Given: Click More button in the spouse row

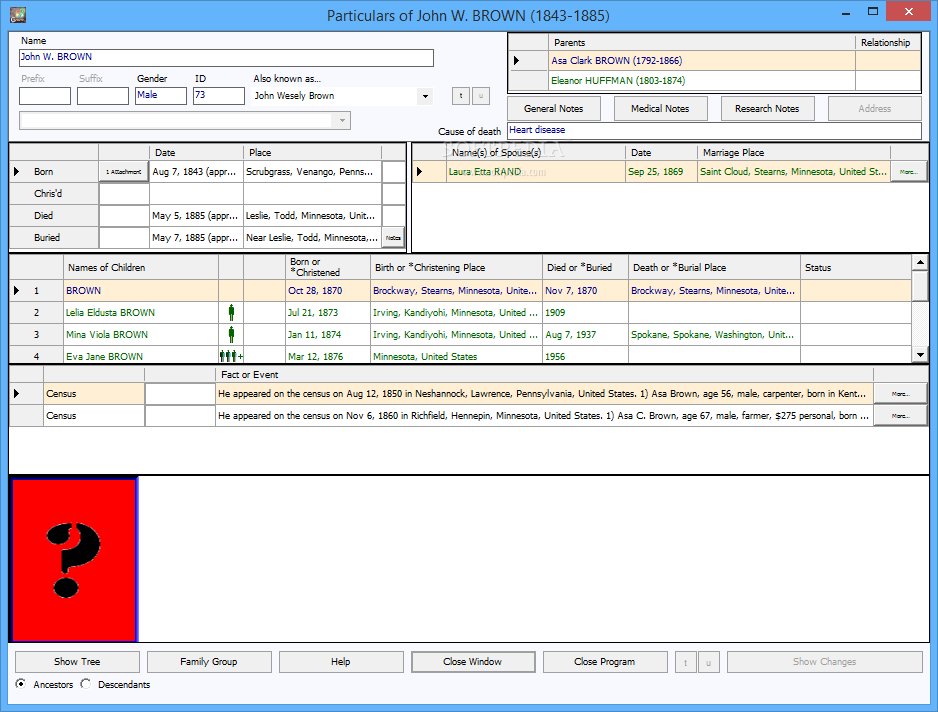Looking at the screenshot, I should tap(908, 172).
